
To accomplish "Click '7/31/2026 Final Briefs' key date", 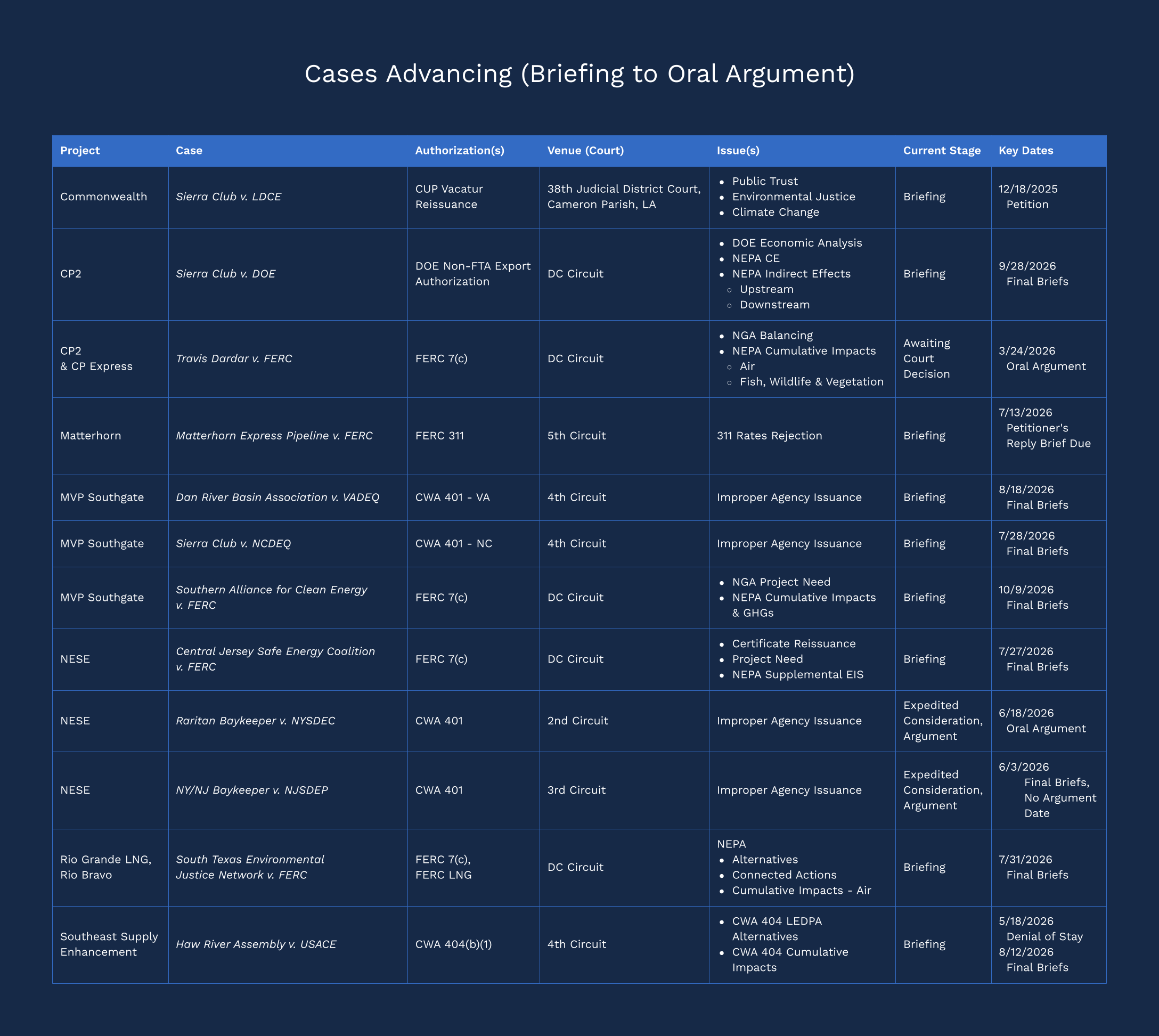I will click(x=1033, y=868).
